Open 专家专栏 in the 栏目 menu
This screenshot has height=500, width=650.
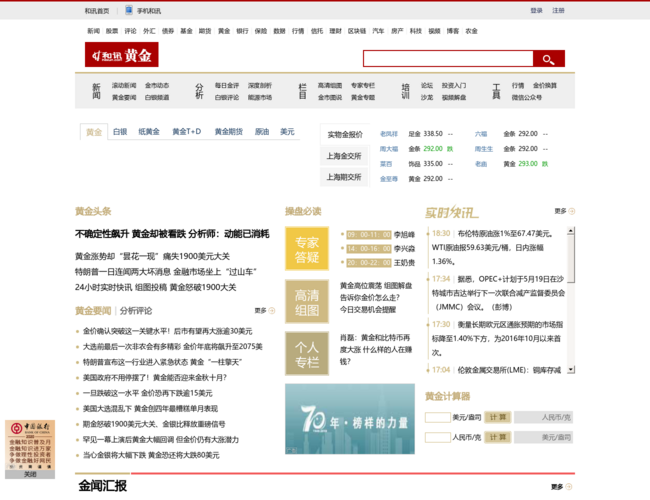pos(363,85)
